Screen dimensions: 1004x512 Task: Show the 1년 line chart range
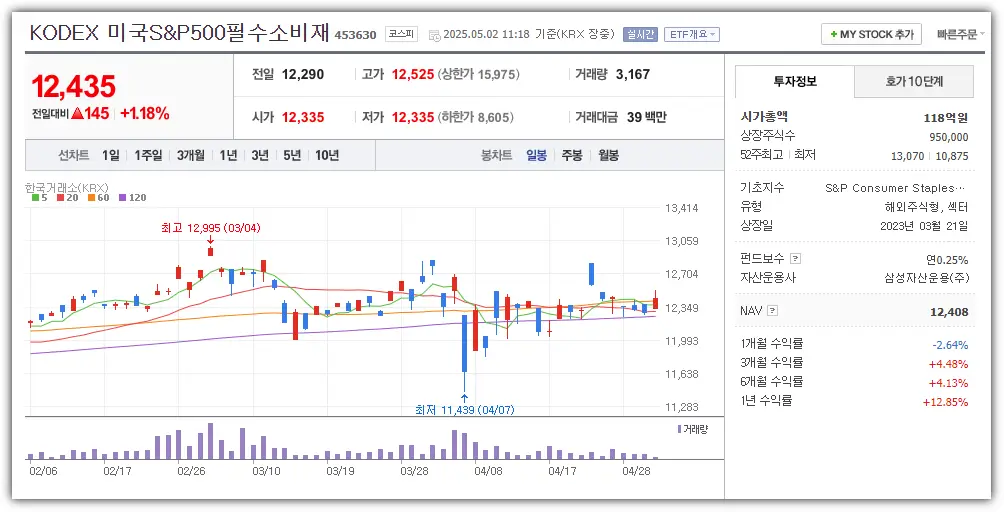[229, 155]
